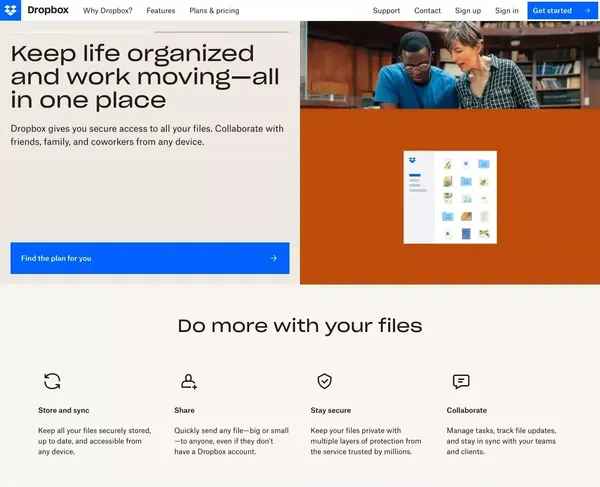Click the arrow on Find the plan button
Viewport: 600px width, 487px height.
point(274,258)
